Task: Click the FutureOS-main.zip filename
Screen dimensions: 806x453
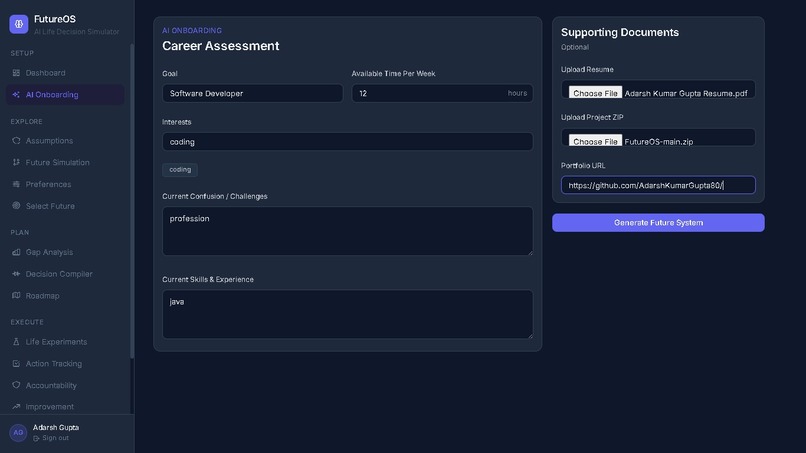Action: coord(658,142)
